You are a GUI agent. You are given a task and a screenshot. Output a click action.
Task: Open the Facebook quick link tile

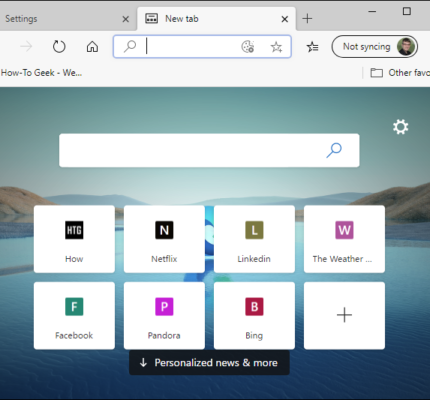[74, 316]
